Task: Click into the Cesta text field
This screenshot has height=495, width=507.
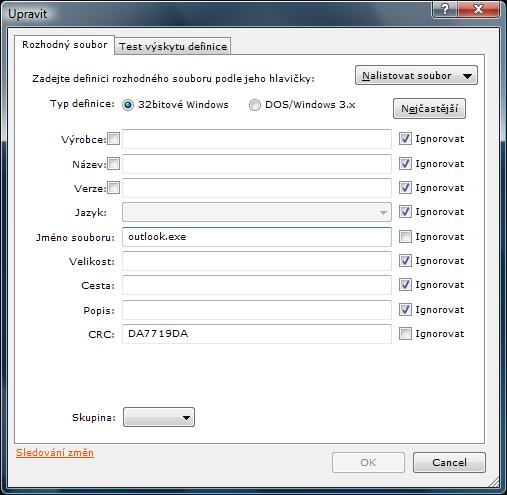Action: click(x=257, y=285)
